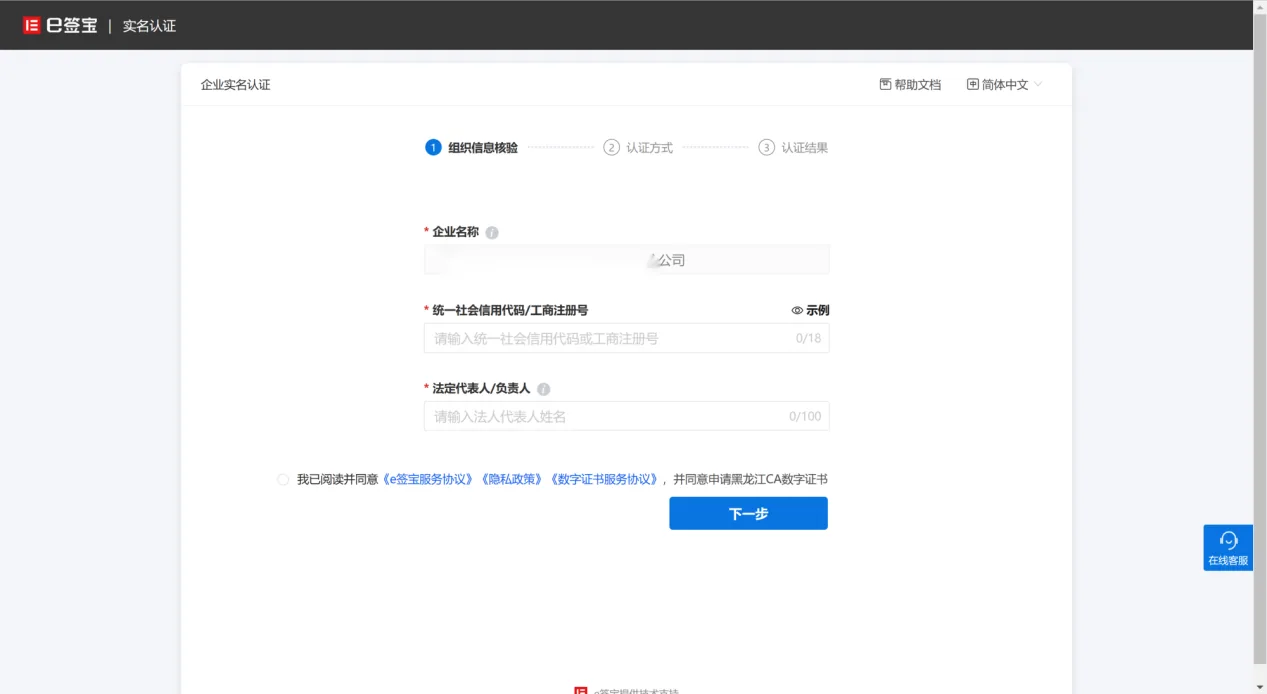Open the 《数字证书服务协议》 link
The width and height of the screenshot is (1267, 694).
(x=603, y=480)
